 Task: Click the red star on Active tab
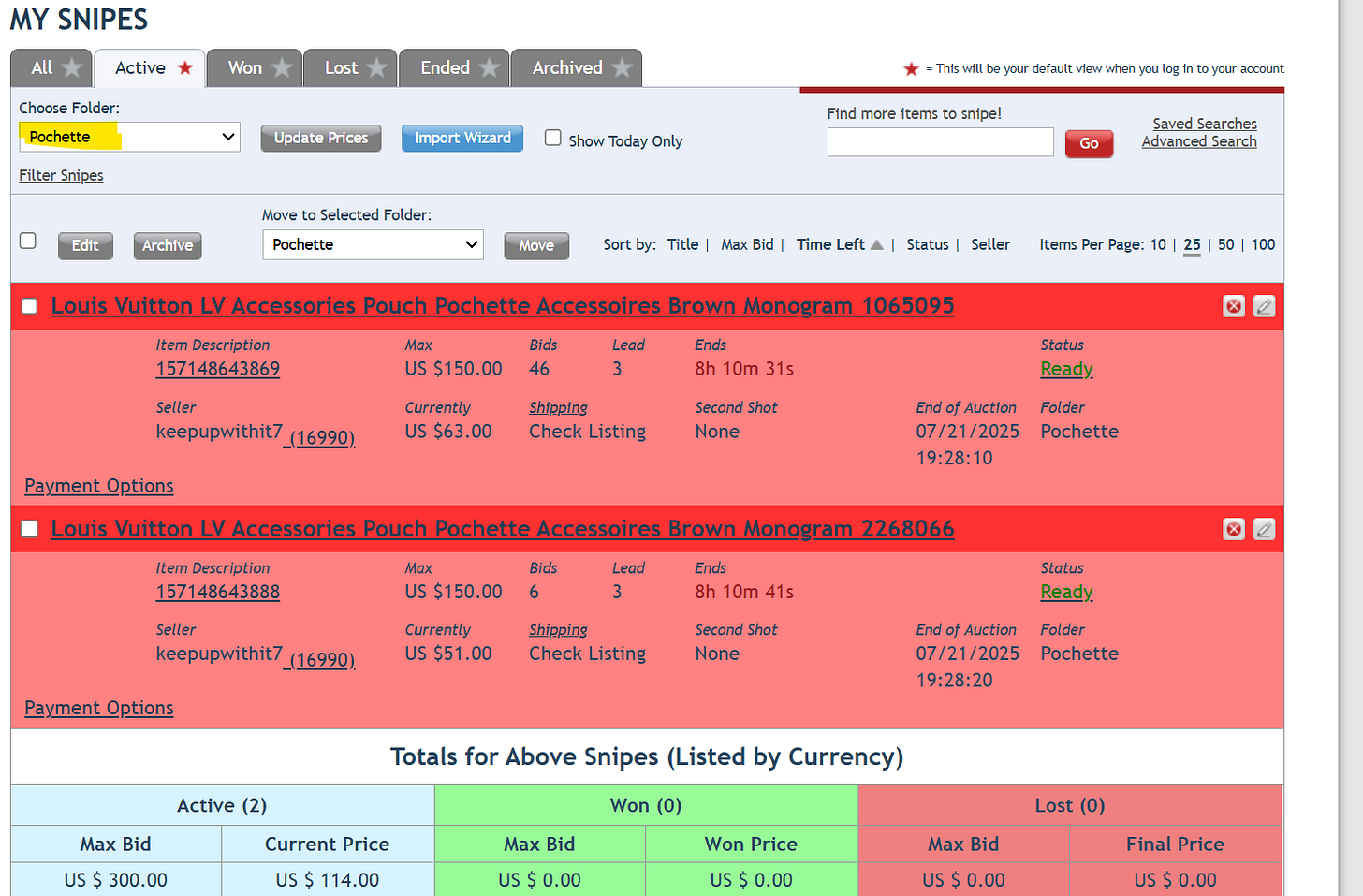coord(185,67)
